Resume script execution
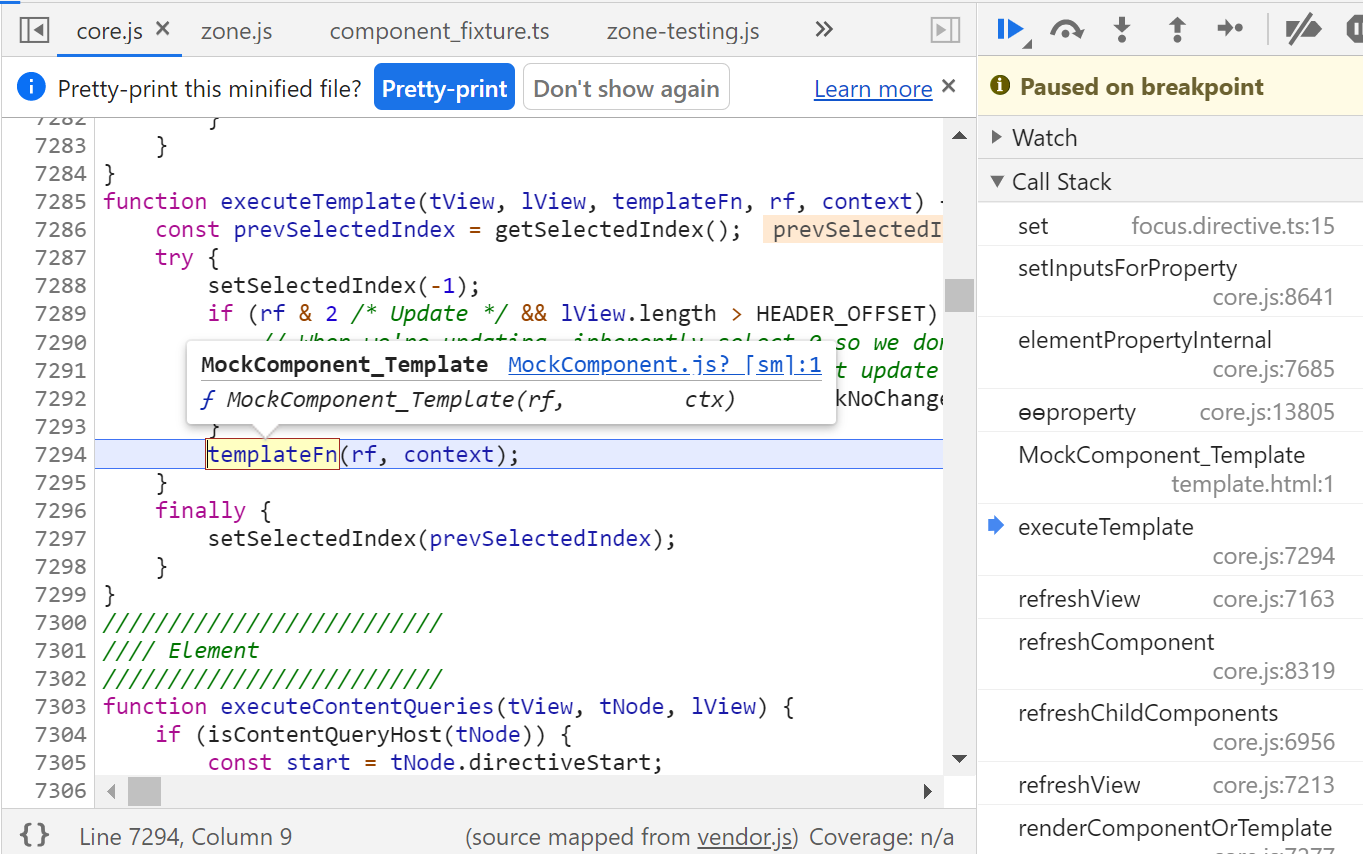Viewport: 1363px width, 854px height. [1012, 30]
